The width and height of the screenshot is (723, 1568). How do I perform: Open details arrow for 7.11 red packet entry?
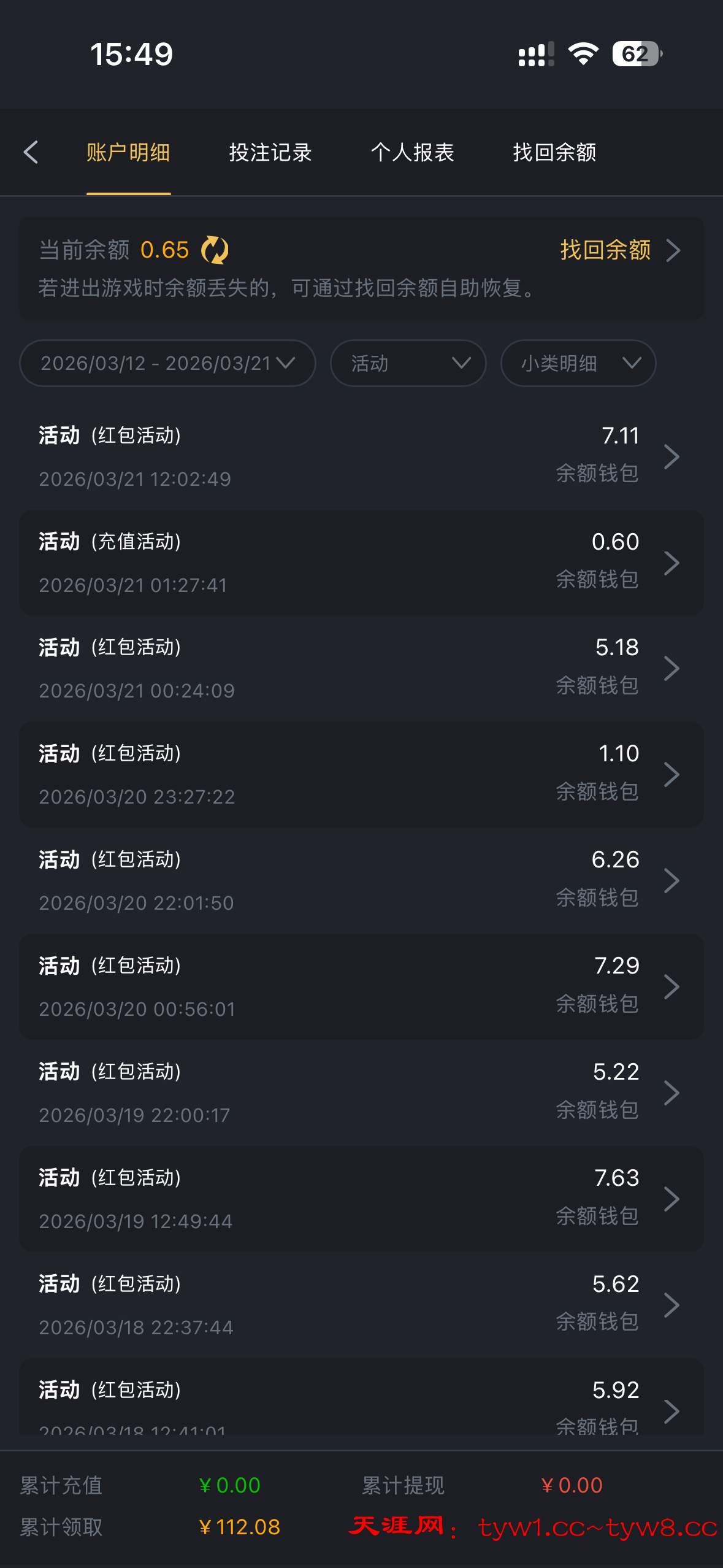click(x=671, y=456)
